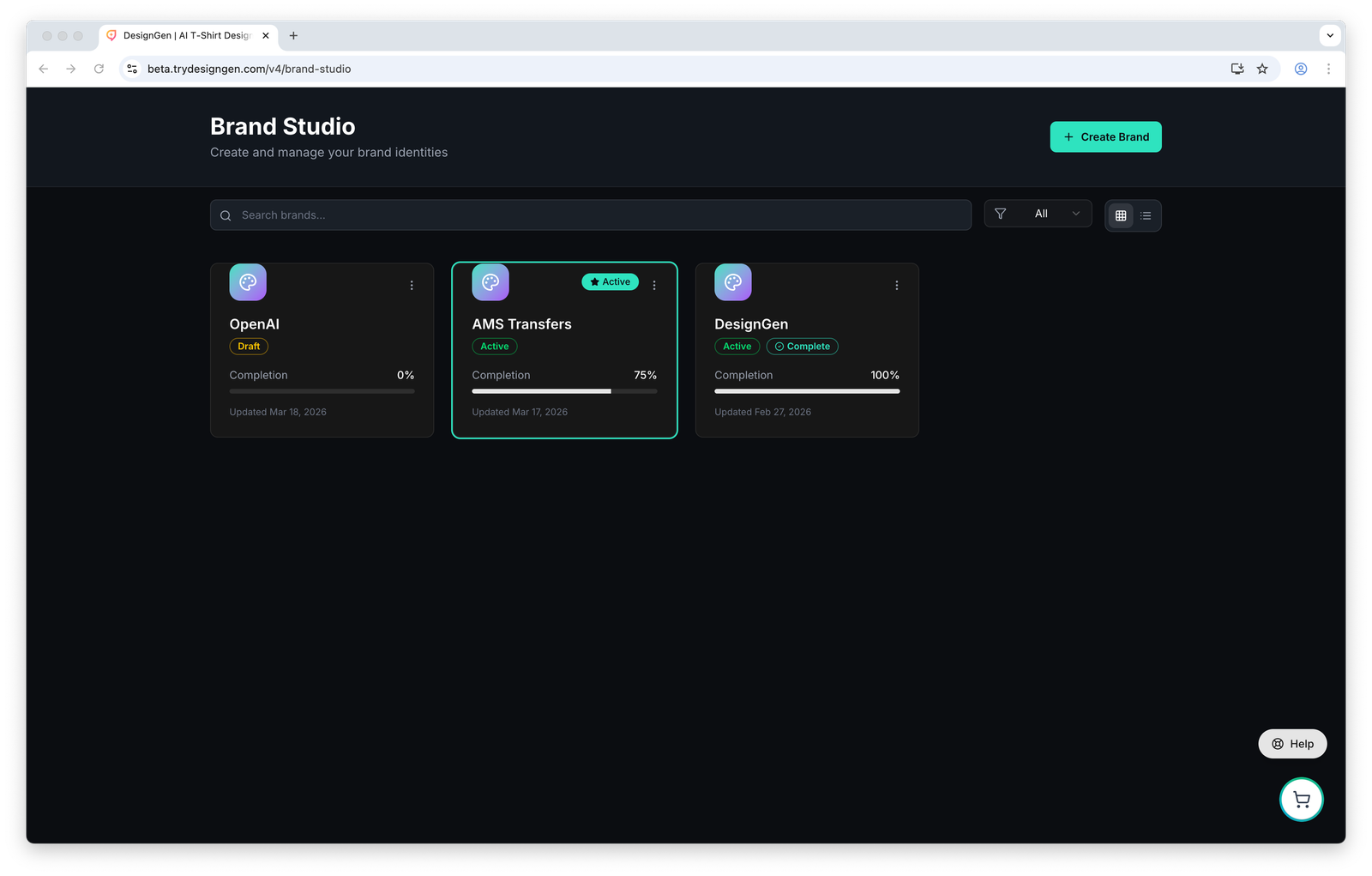The width and height of the screenshot is (1372, 876).
Task: Click the 100% completion value
Action: [x=885, y=376]
